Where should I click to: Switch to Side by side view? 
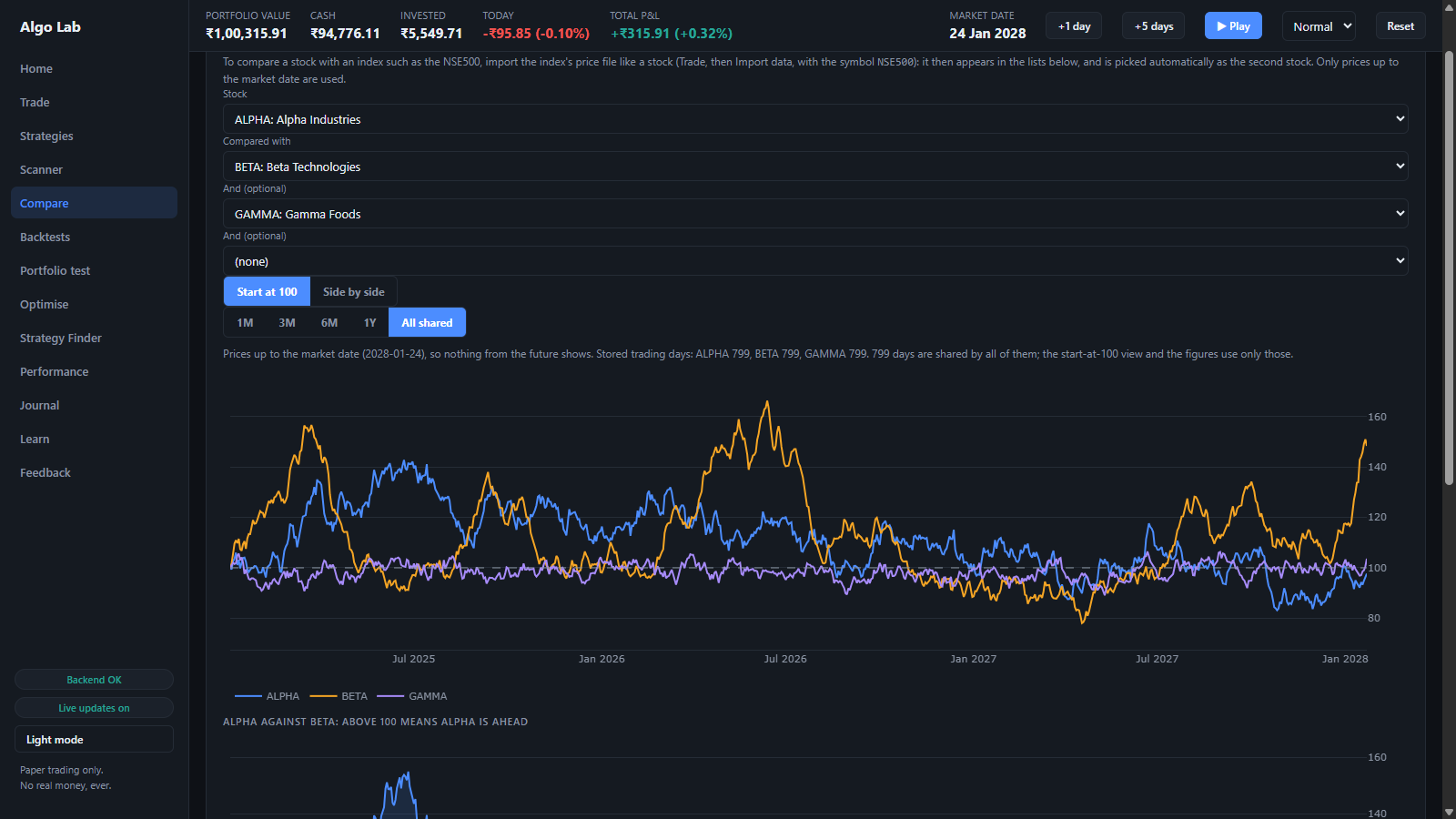point(353,291)
